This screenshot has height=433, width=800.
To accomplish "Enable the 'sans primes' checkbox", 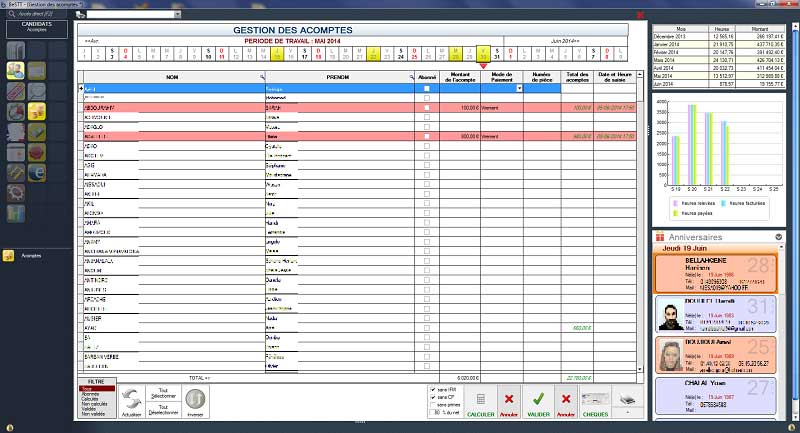I will (433, 404).
